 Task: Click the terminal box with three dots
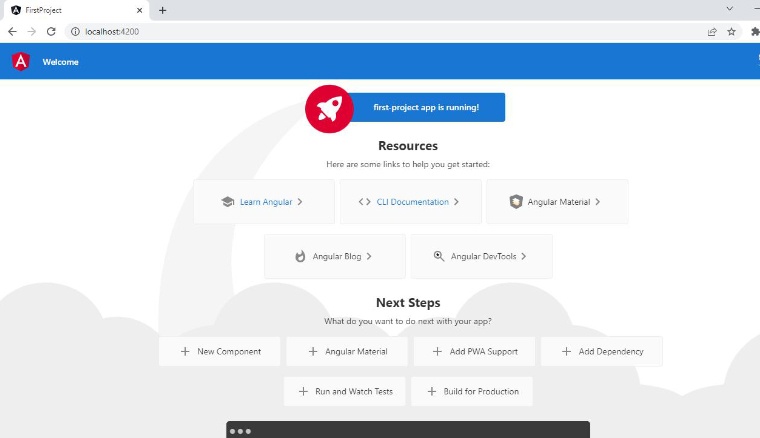click(x=408, y=430)
